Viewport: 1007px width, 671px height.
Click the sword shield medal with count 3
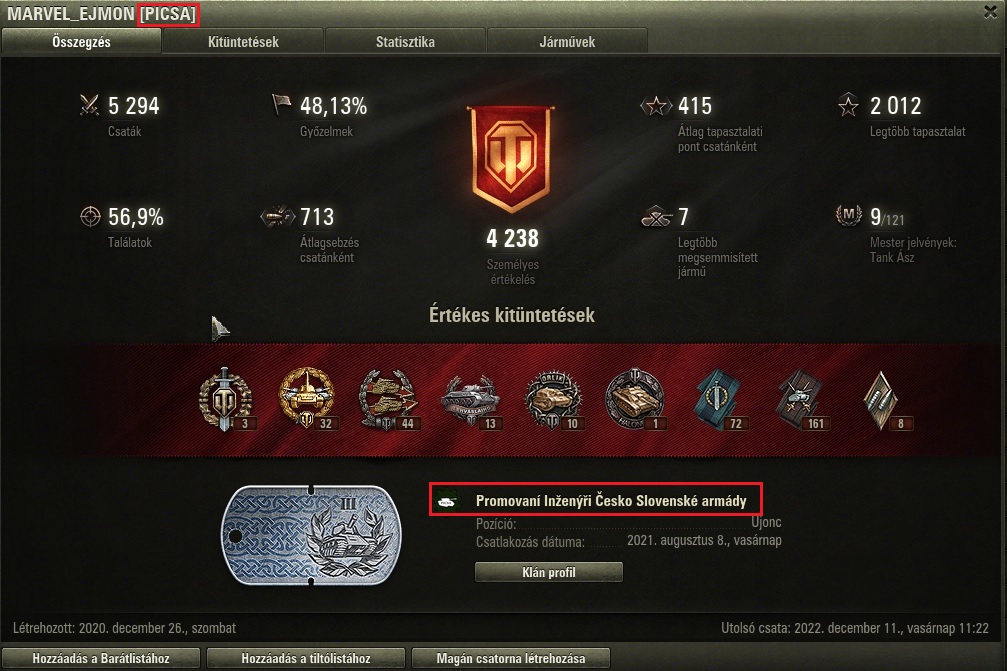click(x=225, y=399)
